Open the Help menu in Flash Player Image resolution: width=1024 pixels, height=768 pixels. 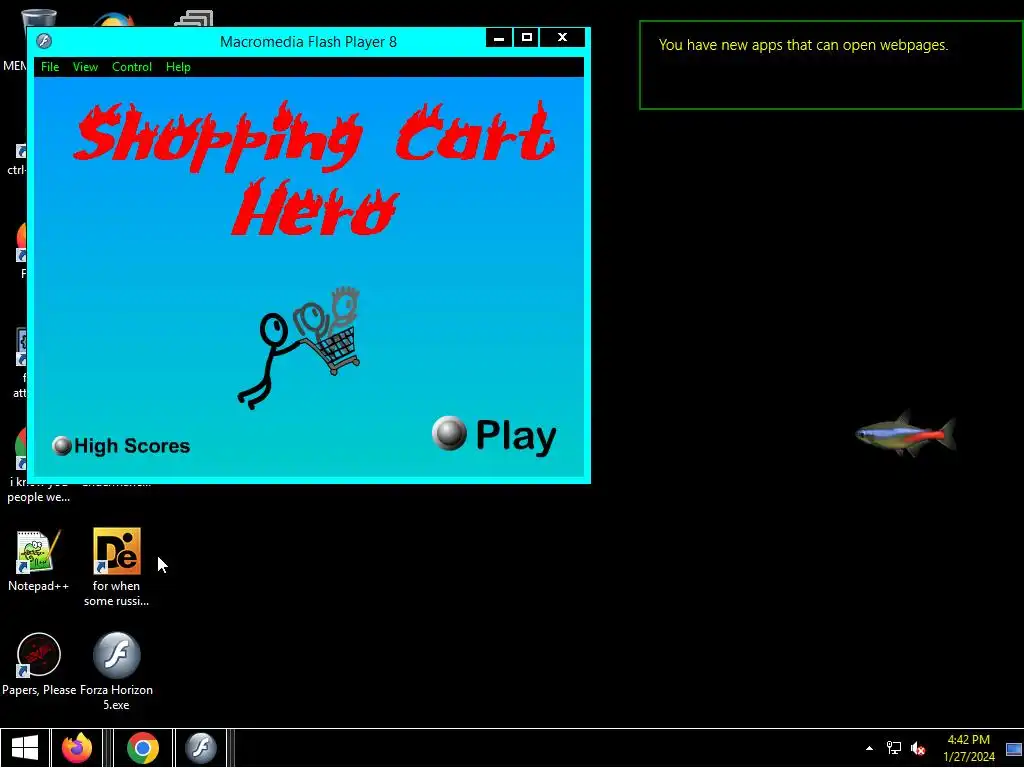178,67
